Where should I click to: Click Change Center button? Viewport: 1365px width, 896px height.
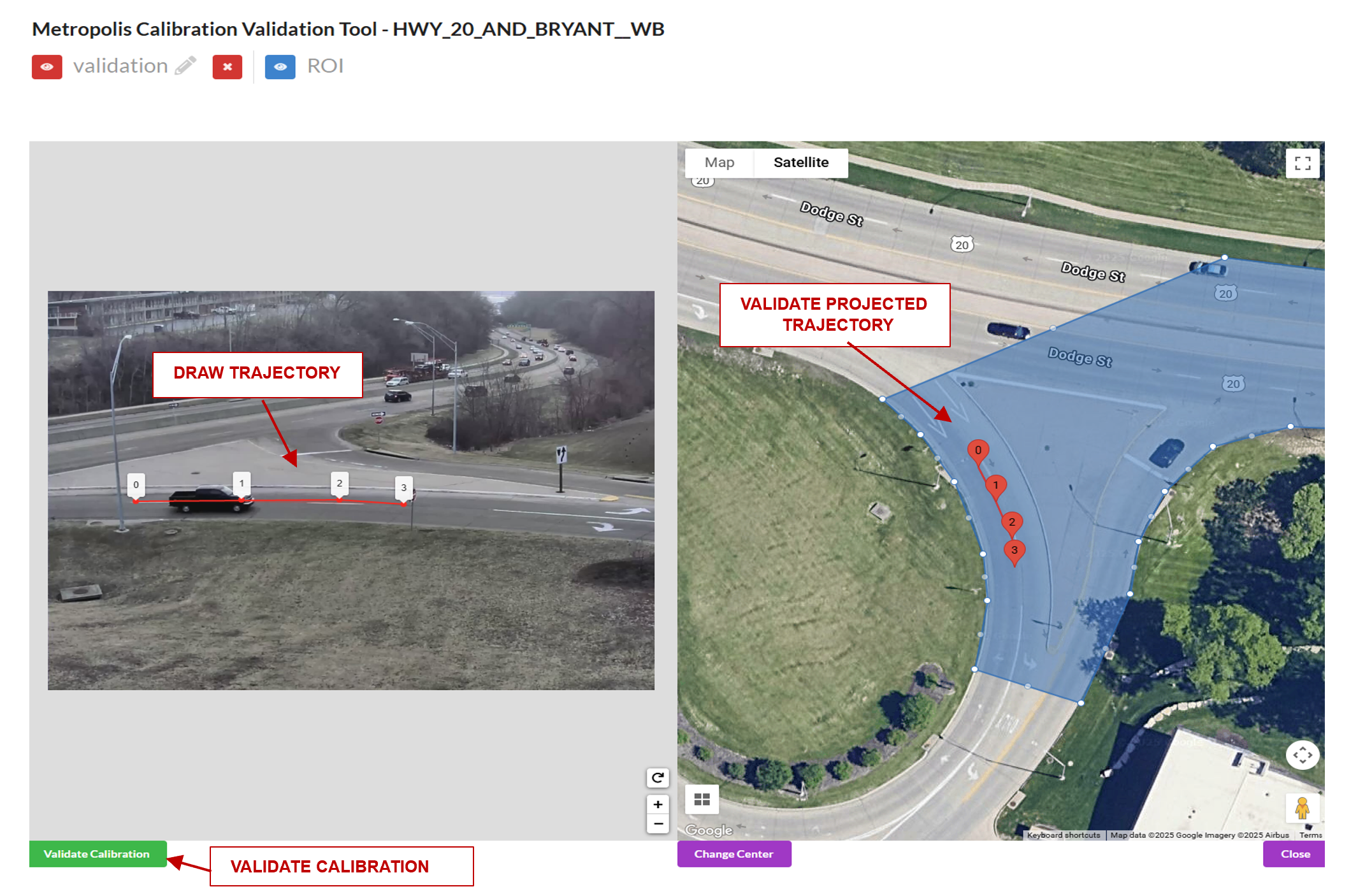click(733, 854)
